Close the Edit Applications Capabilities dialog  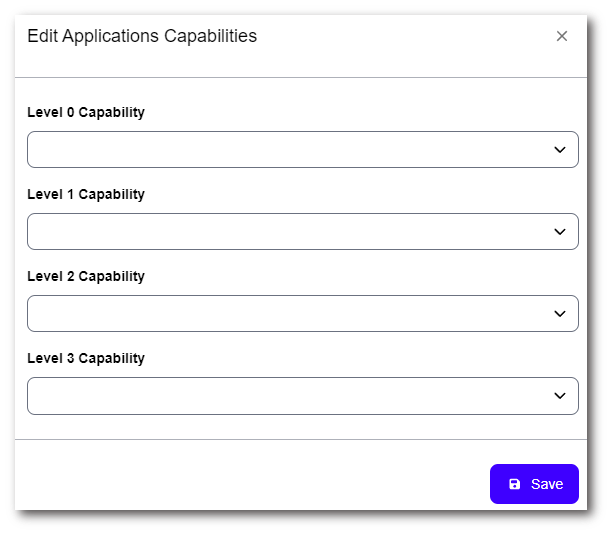(562, 36)
